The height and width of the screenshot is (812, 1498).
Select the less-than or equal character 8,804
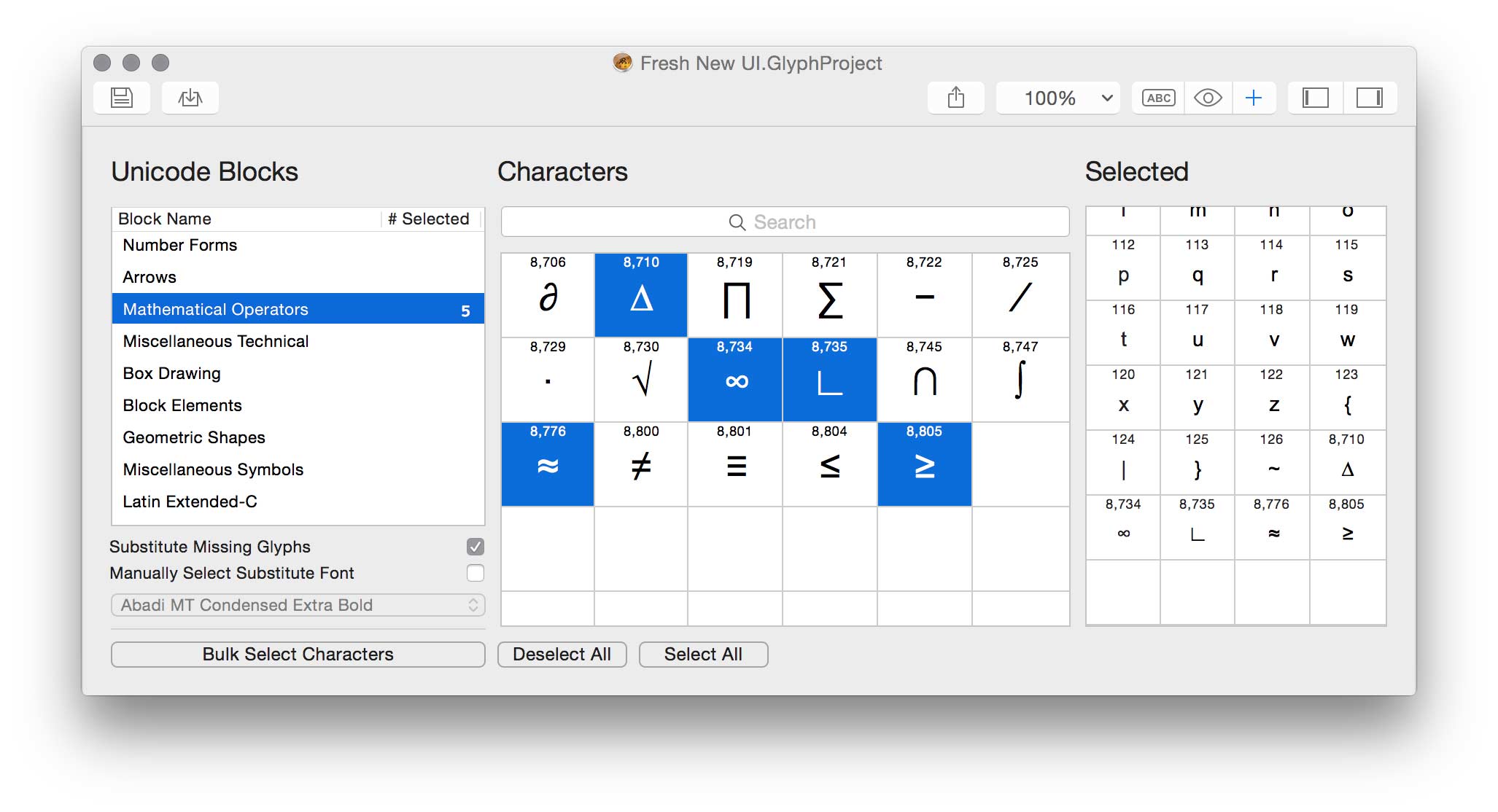click(830, 464)
